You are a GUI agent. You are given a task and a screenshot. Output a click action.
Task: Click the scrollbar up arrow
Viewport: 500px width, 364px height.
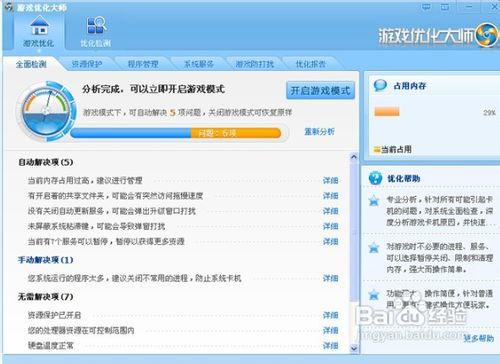coord(354,156)
